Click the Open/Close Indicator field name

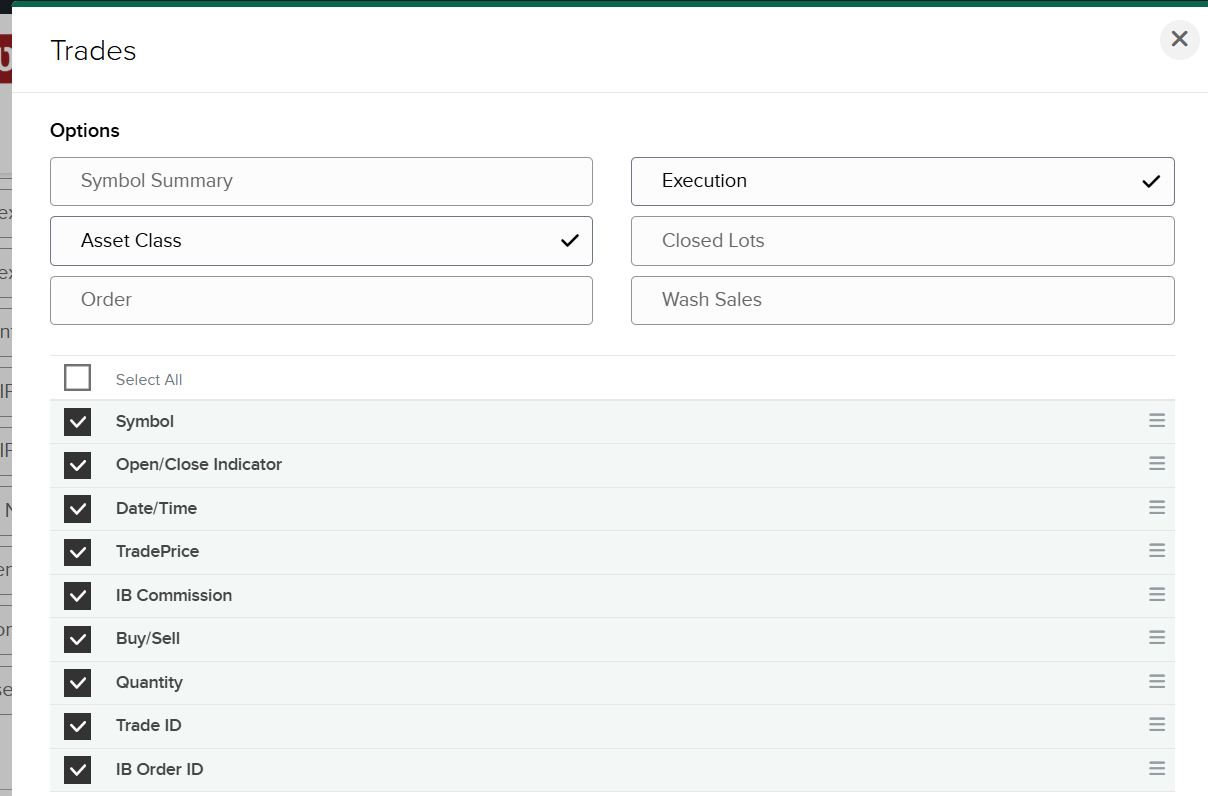pyautogui.click(x=199, y=465)
